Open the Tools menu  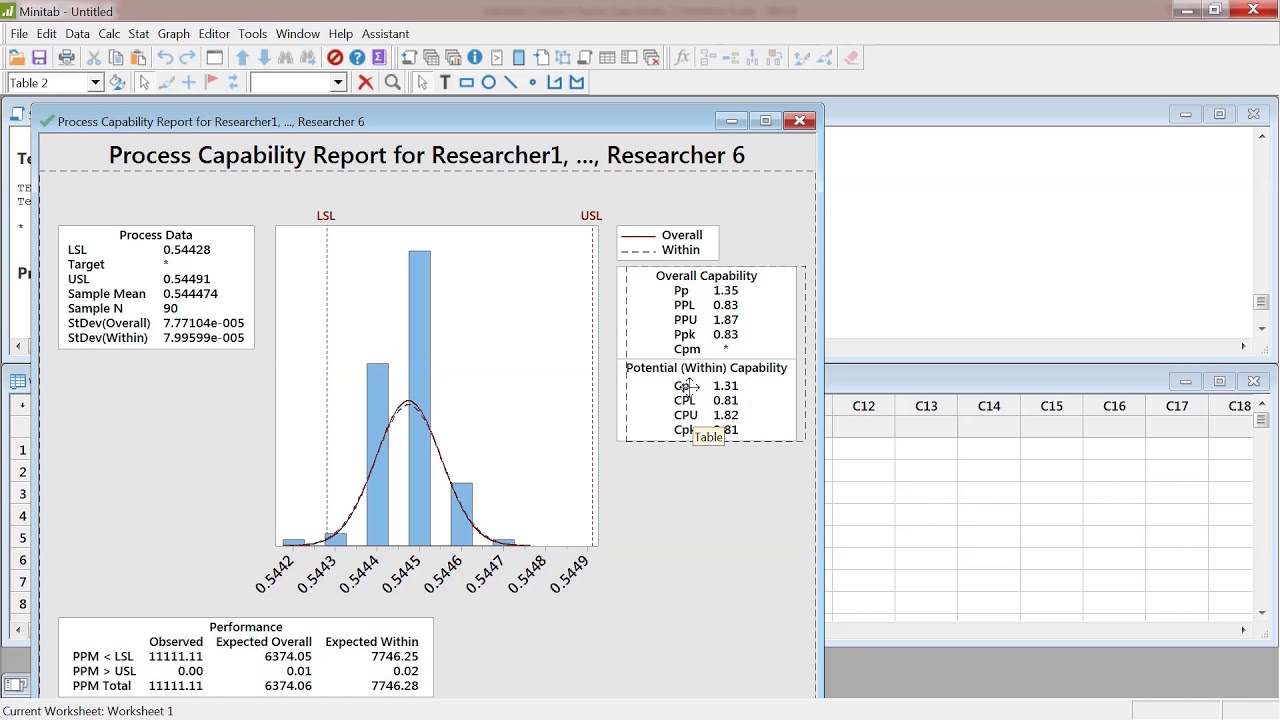point(252,34)
